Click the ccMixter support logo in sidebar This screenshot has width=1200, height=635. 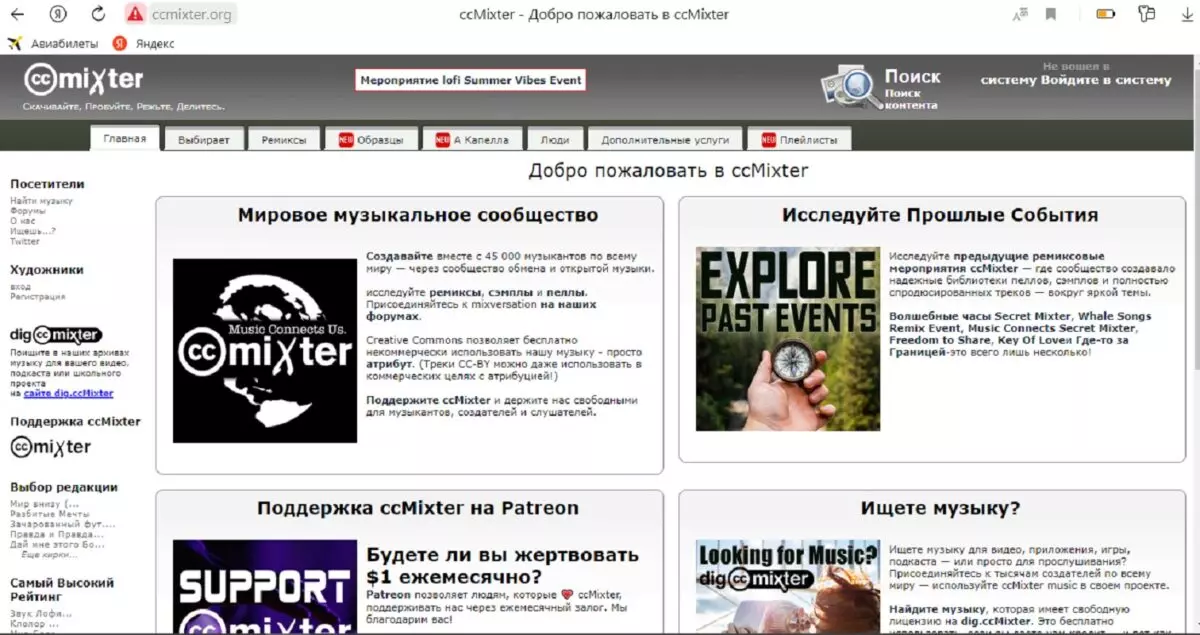click(50, 446)
